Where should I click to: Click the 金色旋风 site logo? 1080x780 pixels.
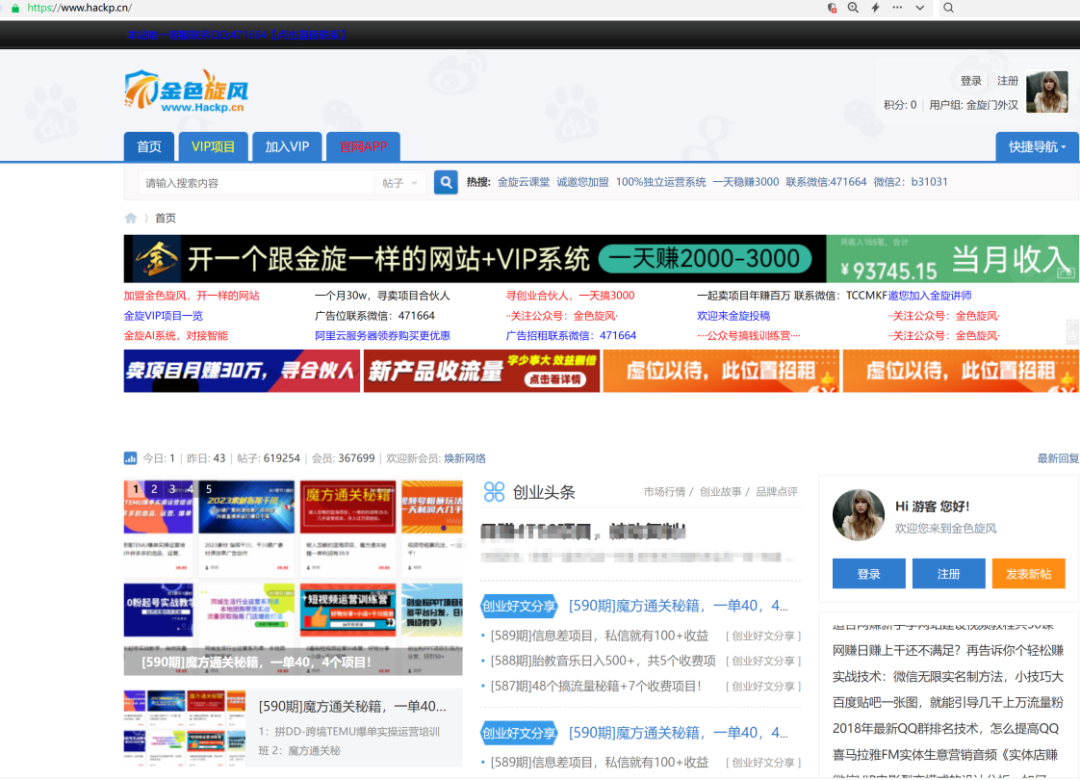coord(186,91)
